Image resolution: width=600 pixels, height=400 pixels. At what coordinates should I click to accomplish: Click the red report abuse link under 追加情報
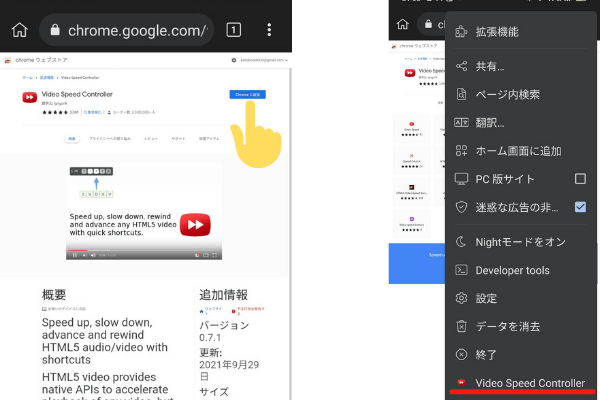[x=248, y=310]
